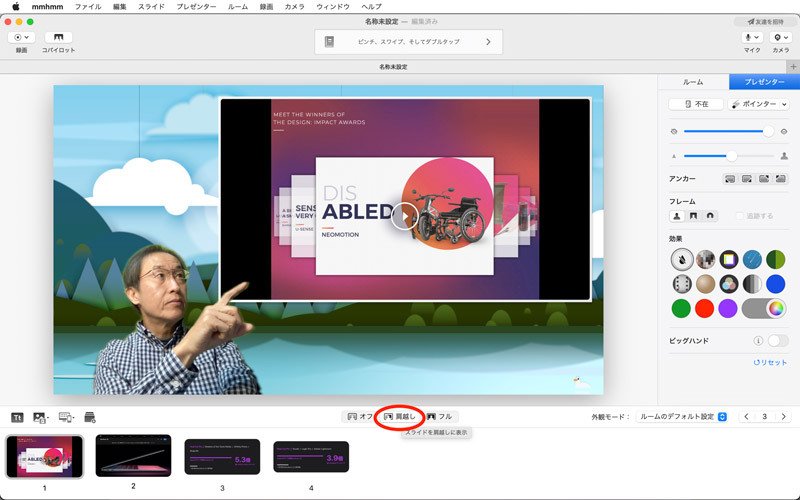The height and width of the screenshot is (500, 800).
Task: Apply the film strip effect
Action: tap(682, 284)
